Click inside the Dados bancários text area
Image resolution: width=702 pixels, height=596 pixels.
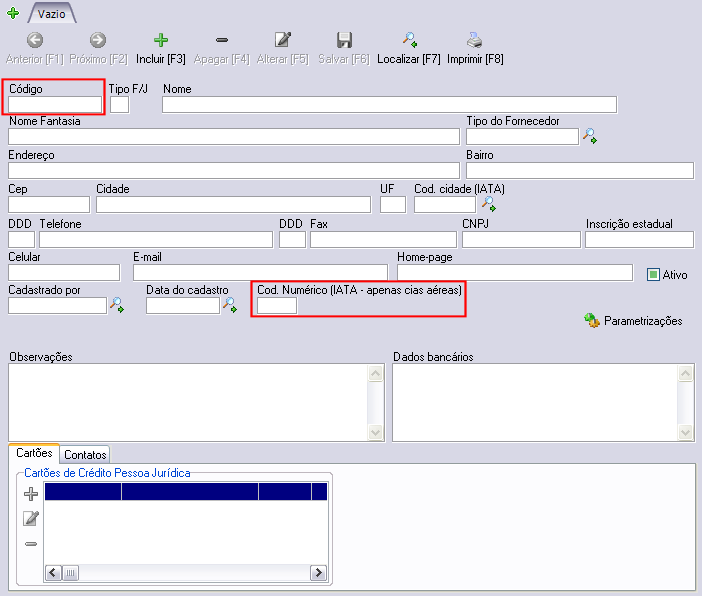click(x=535, y=403)
